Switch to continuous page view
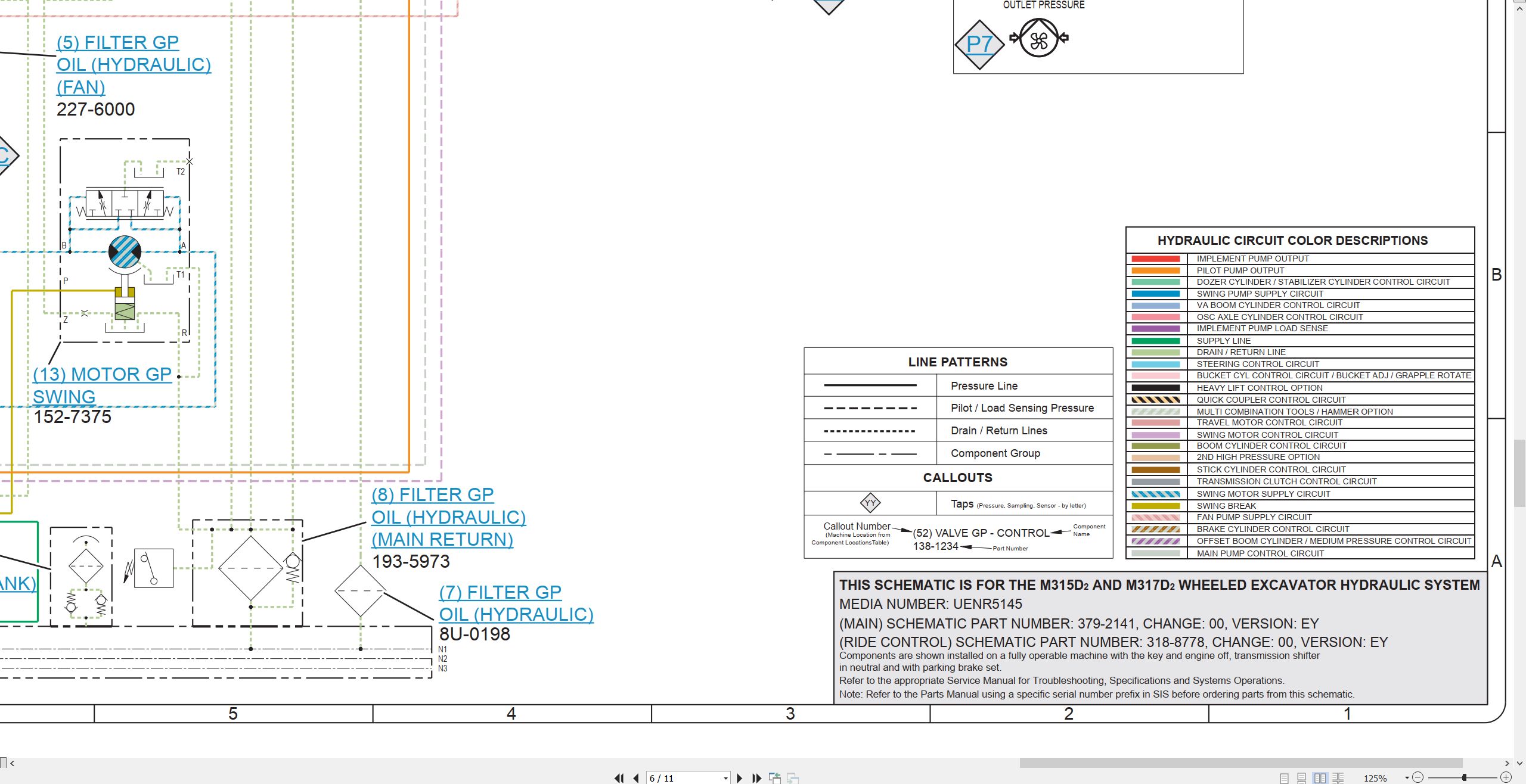Image resolution: width=1526 pixels, height=784 pixels. [x=1302, y=778]
